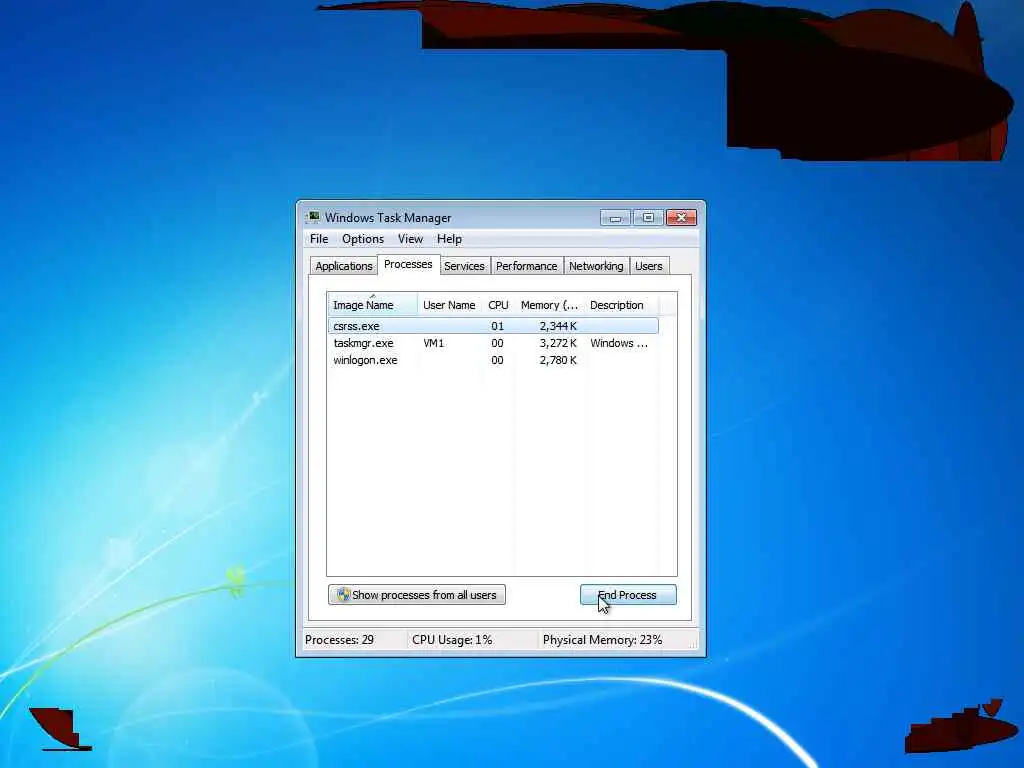Screen dimensions: 1024x768
Task: Sort by Description column header
Action: (x=621, y=304)
